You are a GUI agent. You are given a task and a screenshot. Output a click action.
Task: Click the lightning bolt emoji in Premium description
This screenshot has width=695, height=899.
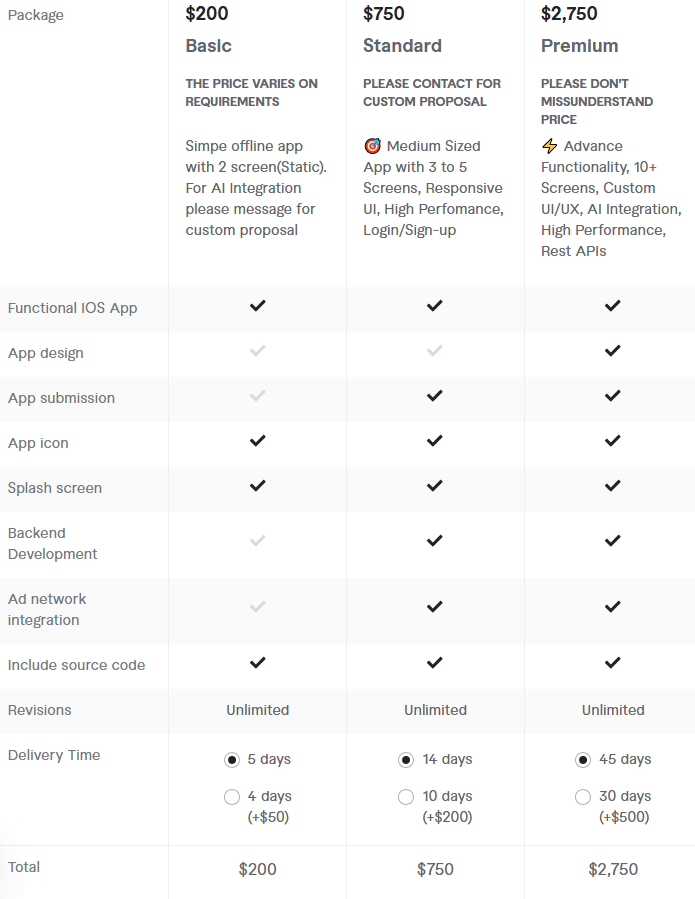(x=549, y=146)
